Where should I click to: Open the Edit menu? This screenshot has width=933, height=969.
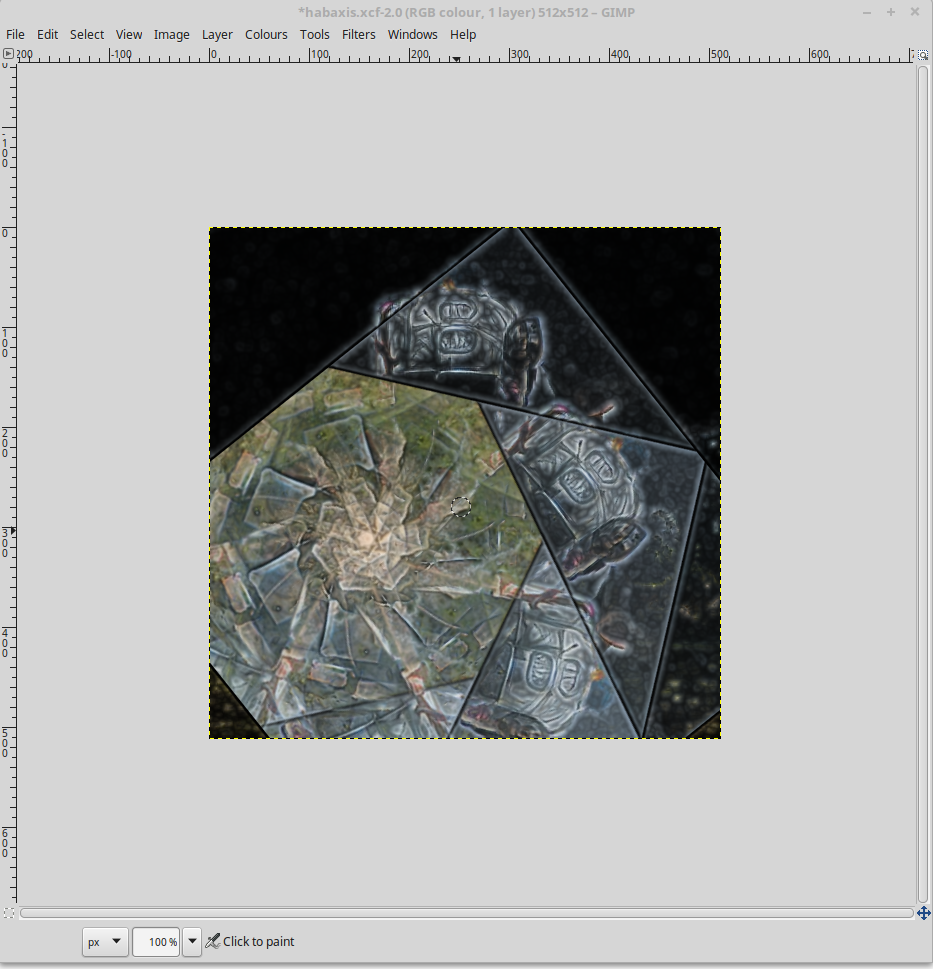click(47, 34)
